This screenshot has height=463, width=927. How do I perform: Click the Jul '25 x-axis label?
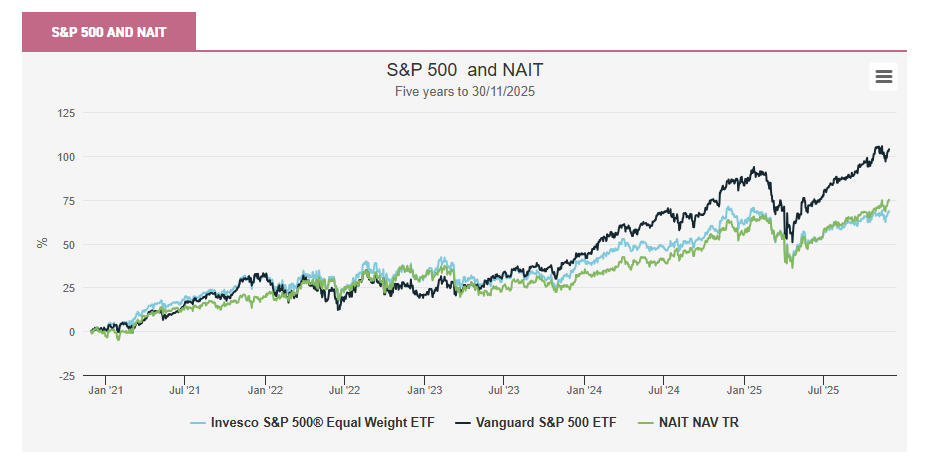click(x=823, y=390)
